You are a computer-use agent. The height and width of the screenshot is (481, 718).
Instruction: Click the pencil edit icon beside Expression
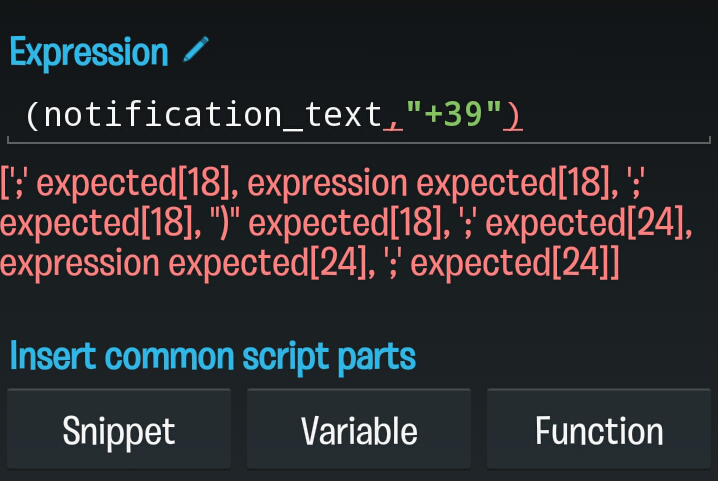(x=196, y=49)
